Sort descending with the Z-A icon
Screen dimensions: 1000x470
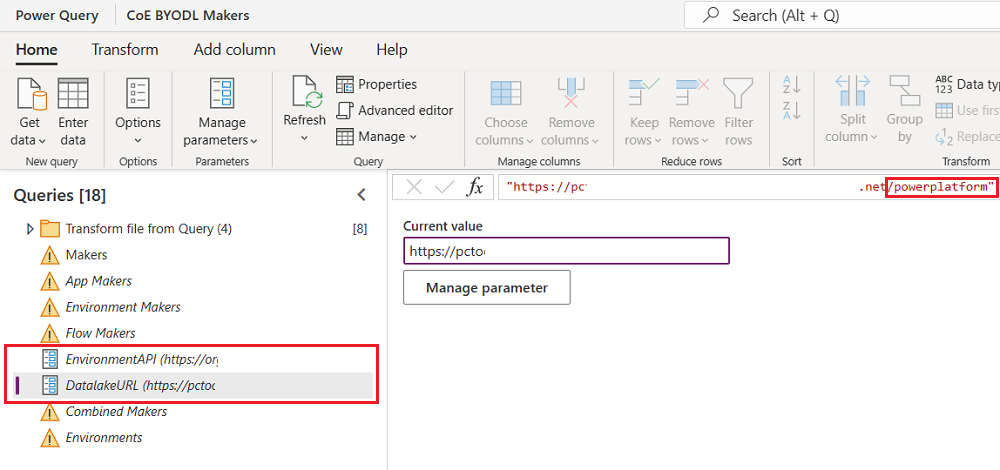791,111
